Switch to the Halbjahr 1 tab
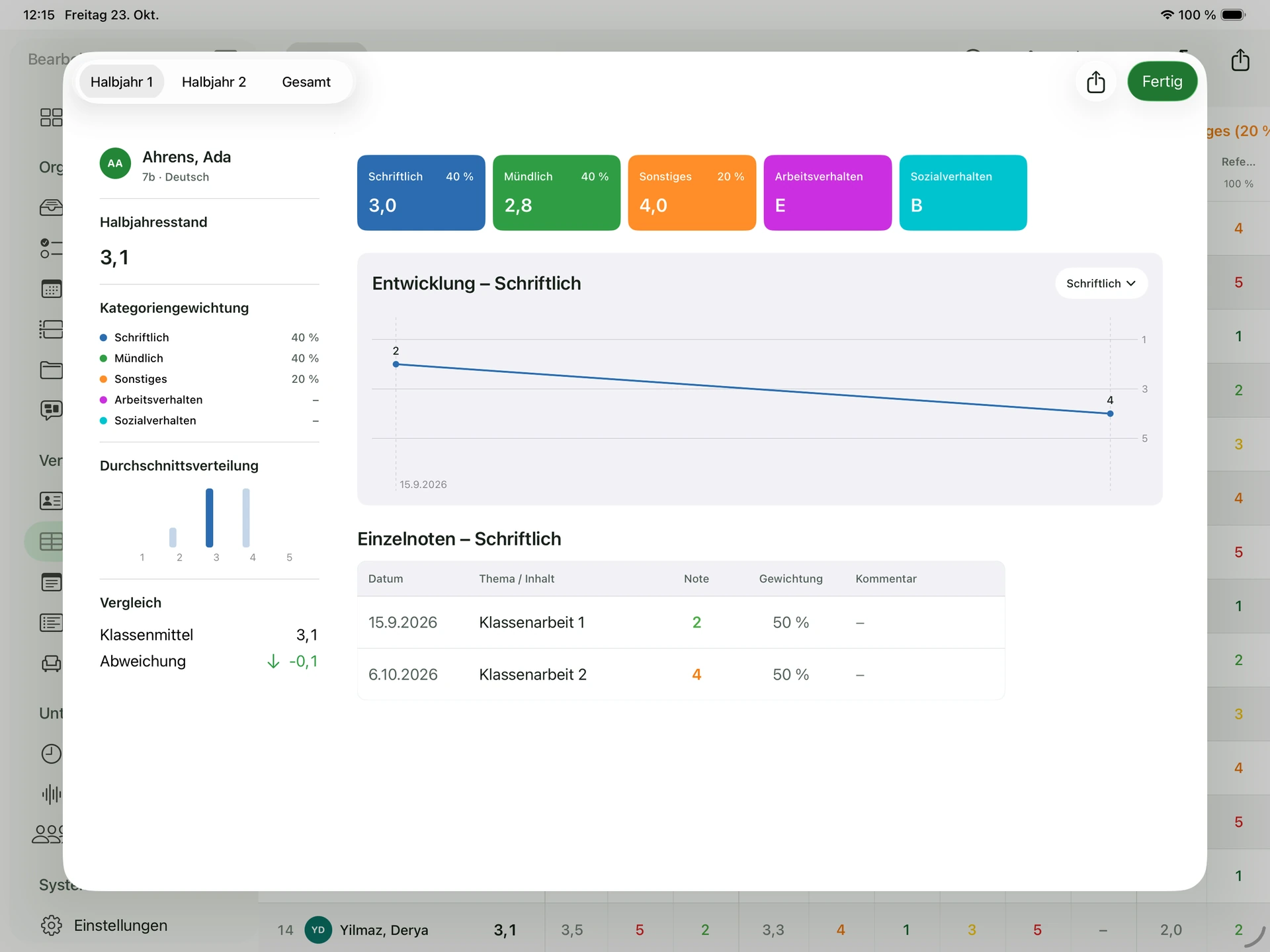 pos(122,82)
